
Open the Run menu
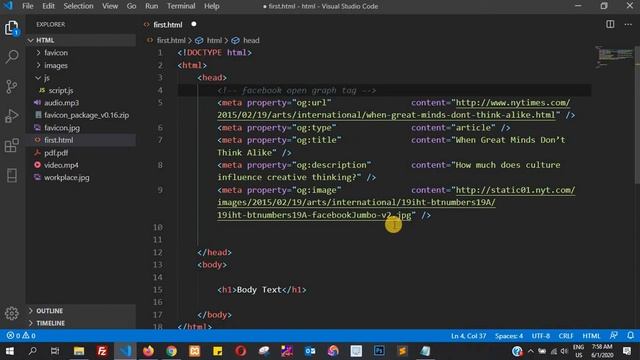(151, 6)
